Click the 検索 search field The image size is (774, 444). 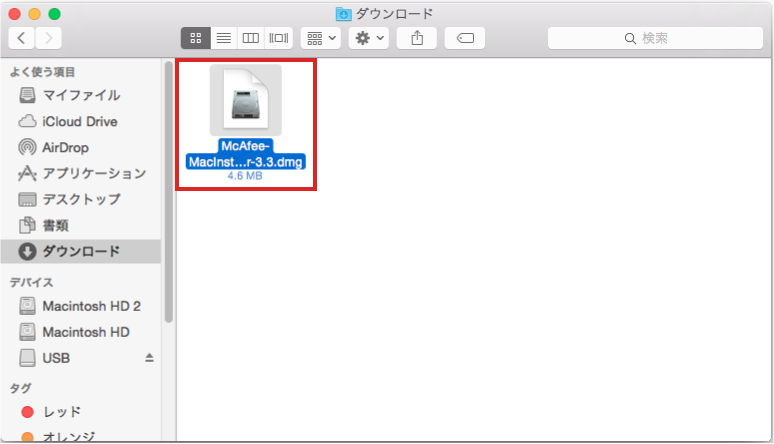point(655,38)
